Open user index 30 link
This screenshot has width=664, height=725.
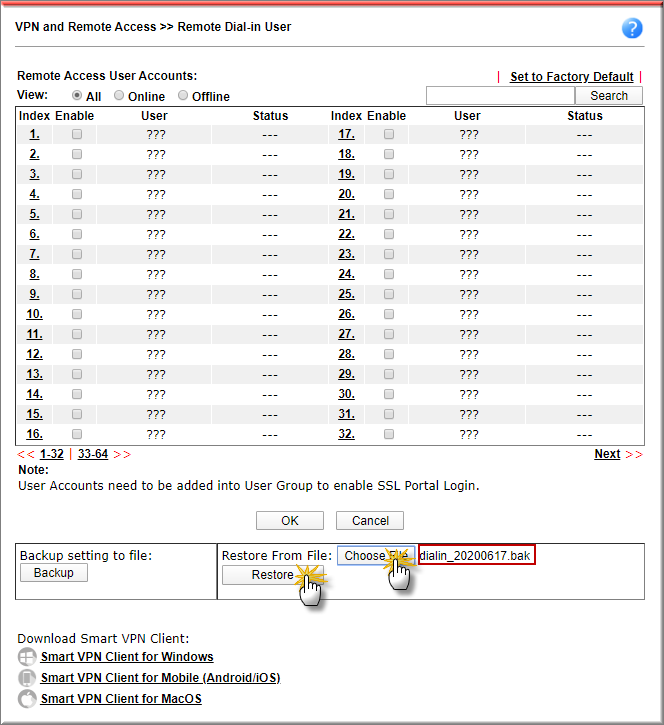(x=346, y=394)
